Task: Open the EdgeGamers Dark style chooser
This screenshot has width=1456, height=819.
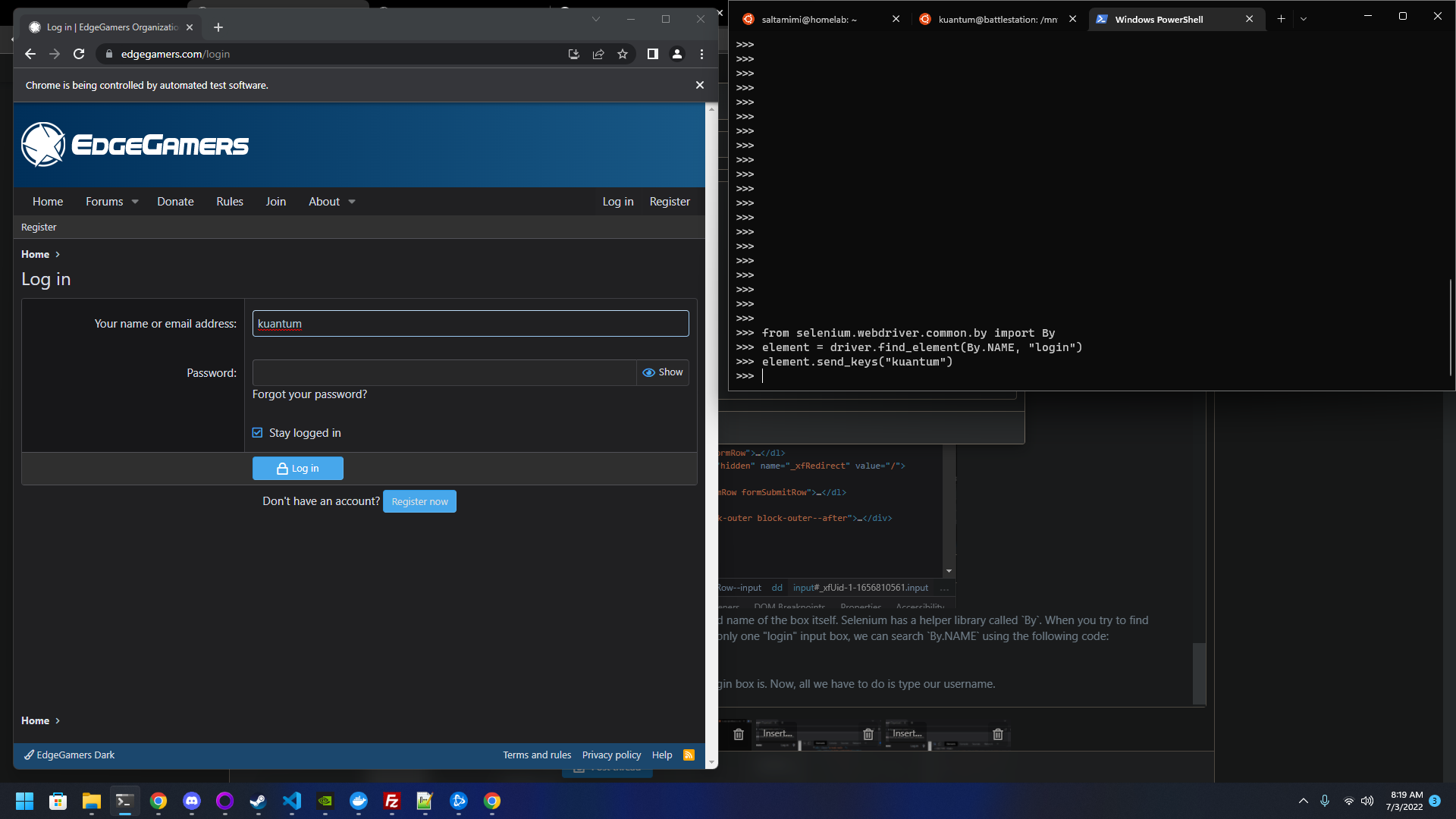Action: (x=70, y=755)
